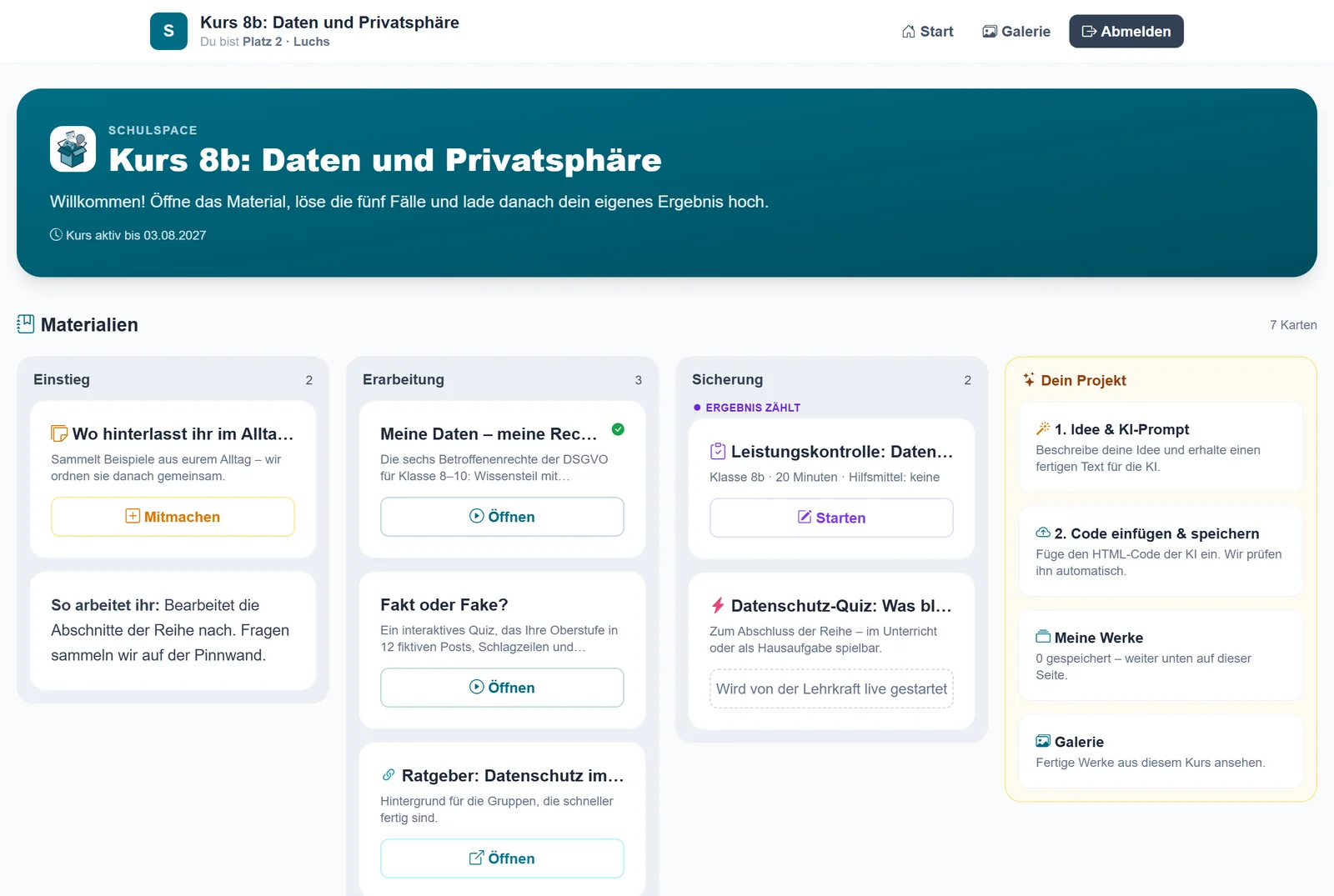Click the header title 'Kurs 8b: Daten und Privatsphäre'
The image size is (1334, 896).
pos(329,23)
